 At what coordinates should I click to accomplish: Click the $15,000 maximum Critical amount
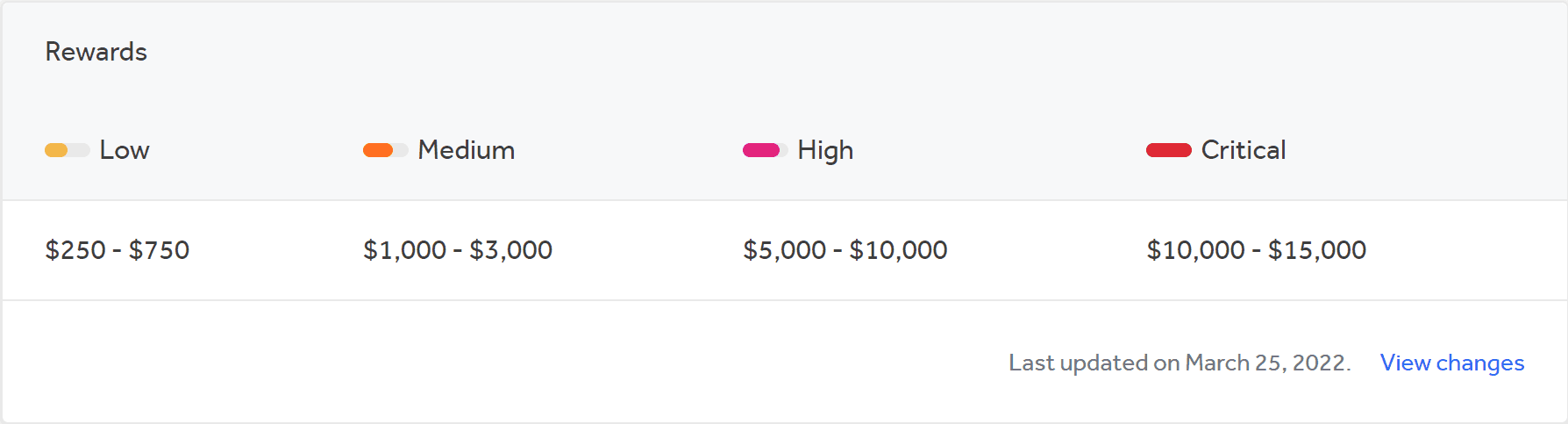[1317, 250]
